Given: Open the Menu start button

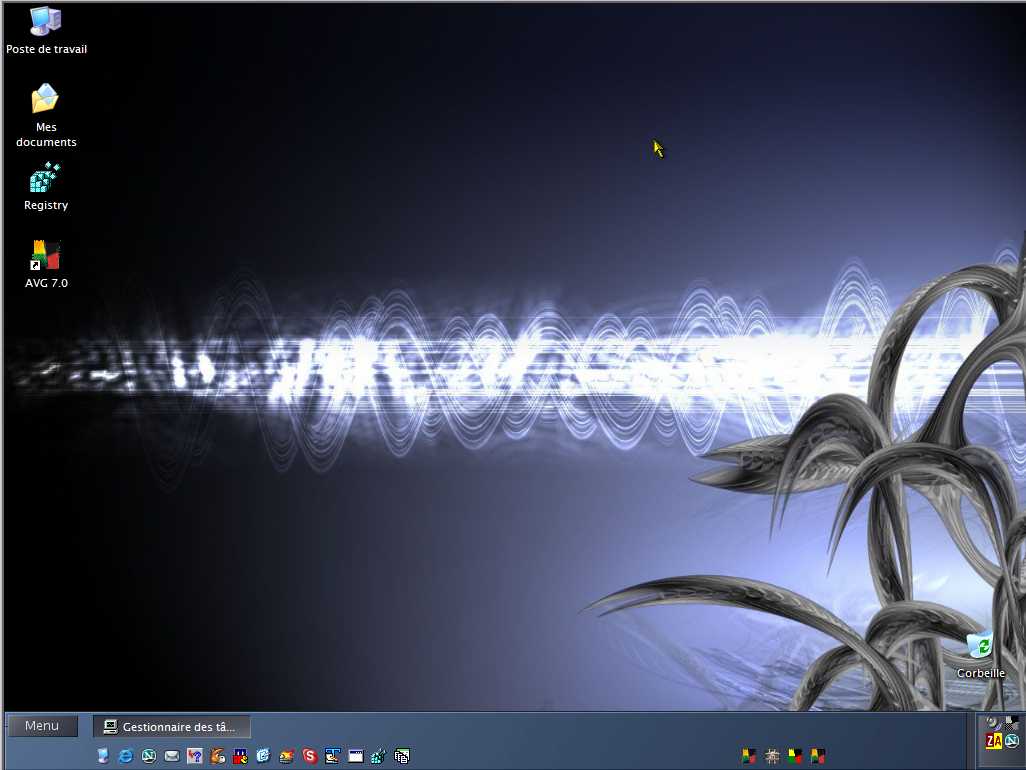Looking at the screenshot, I should coord(42,726).
